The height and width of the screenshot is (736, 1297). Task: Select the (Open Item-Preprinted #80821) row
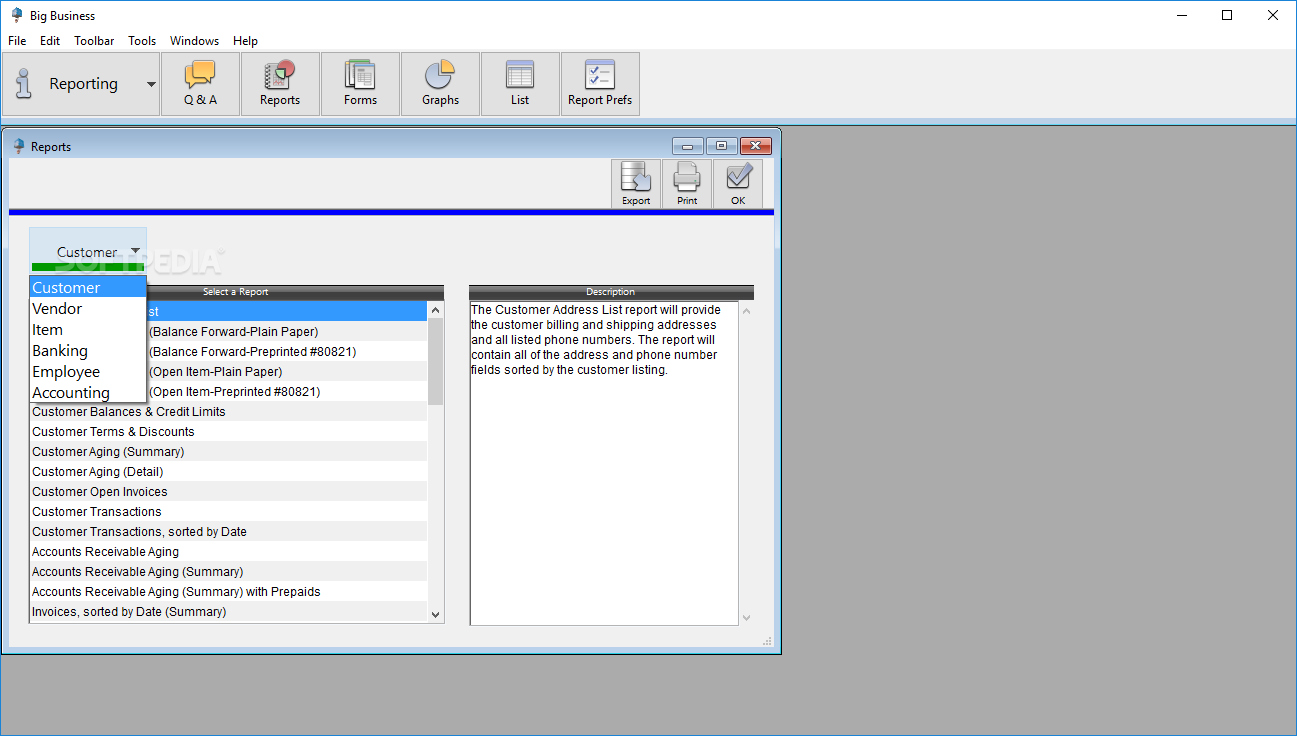click(x=287, y=392)
